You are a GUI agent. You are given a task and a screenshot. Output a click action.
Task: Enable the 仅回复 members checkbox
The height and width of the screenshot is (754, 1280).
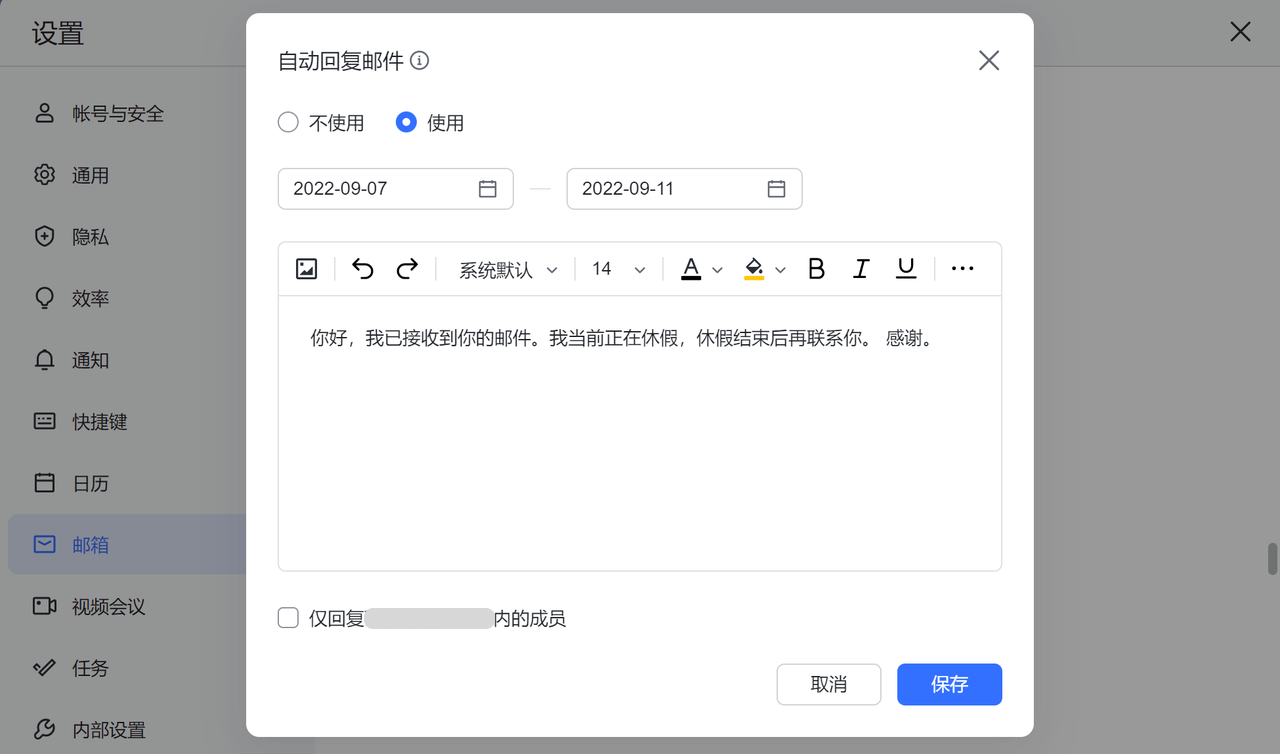pyautogui.click(x=288, y=618)
